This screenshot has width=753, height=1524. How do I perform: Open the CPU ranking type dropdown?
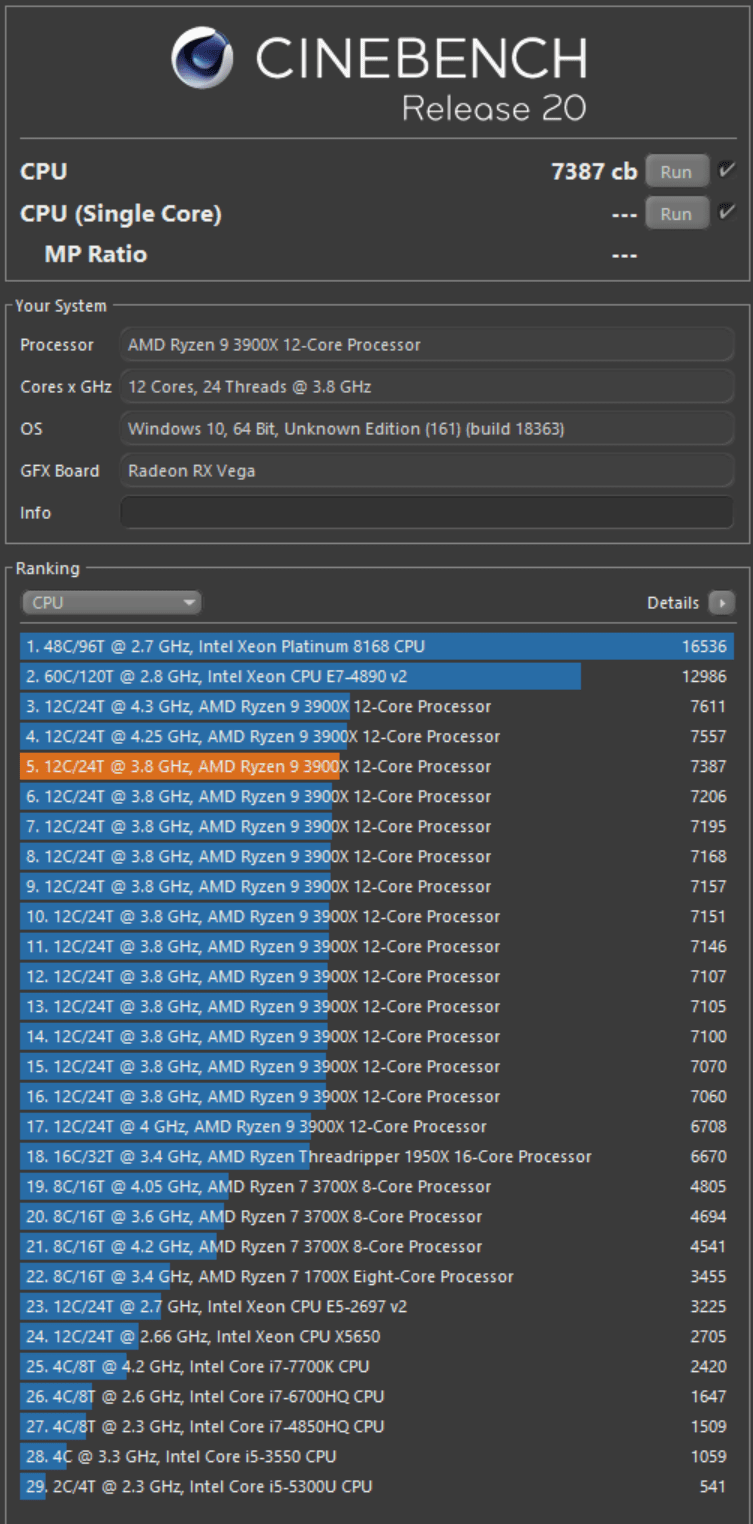click(112, 603)
